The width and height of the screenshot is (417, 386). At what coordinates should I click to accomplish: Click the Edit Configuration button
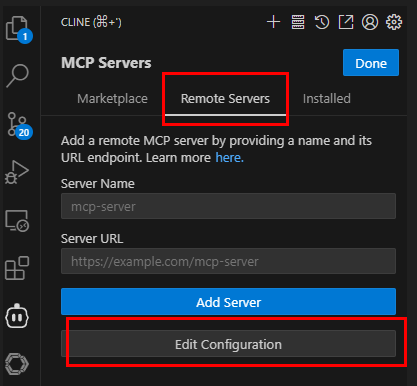click(x=228, y=344)
